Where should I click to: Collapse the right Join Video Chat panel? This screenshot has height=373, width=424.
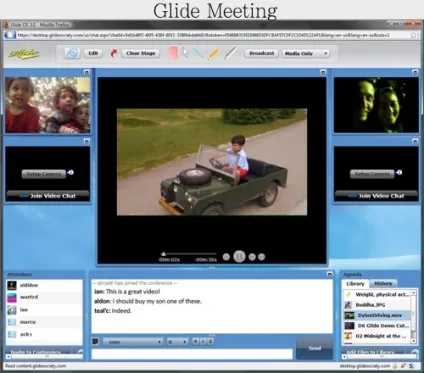(415, 142)
